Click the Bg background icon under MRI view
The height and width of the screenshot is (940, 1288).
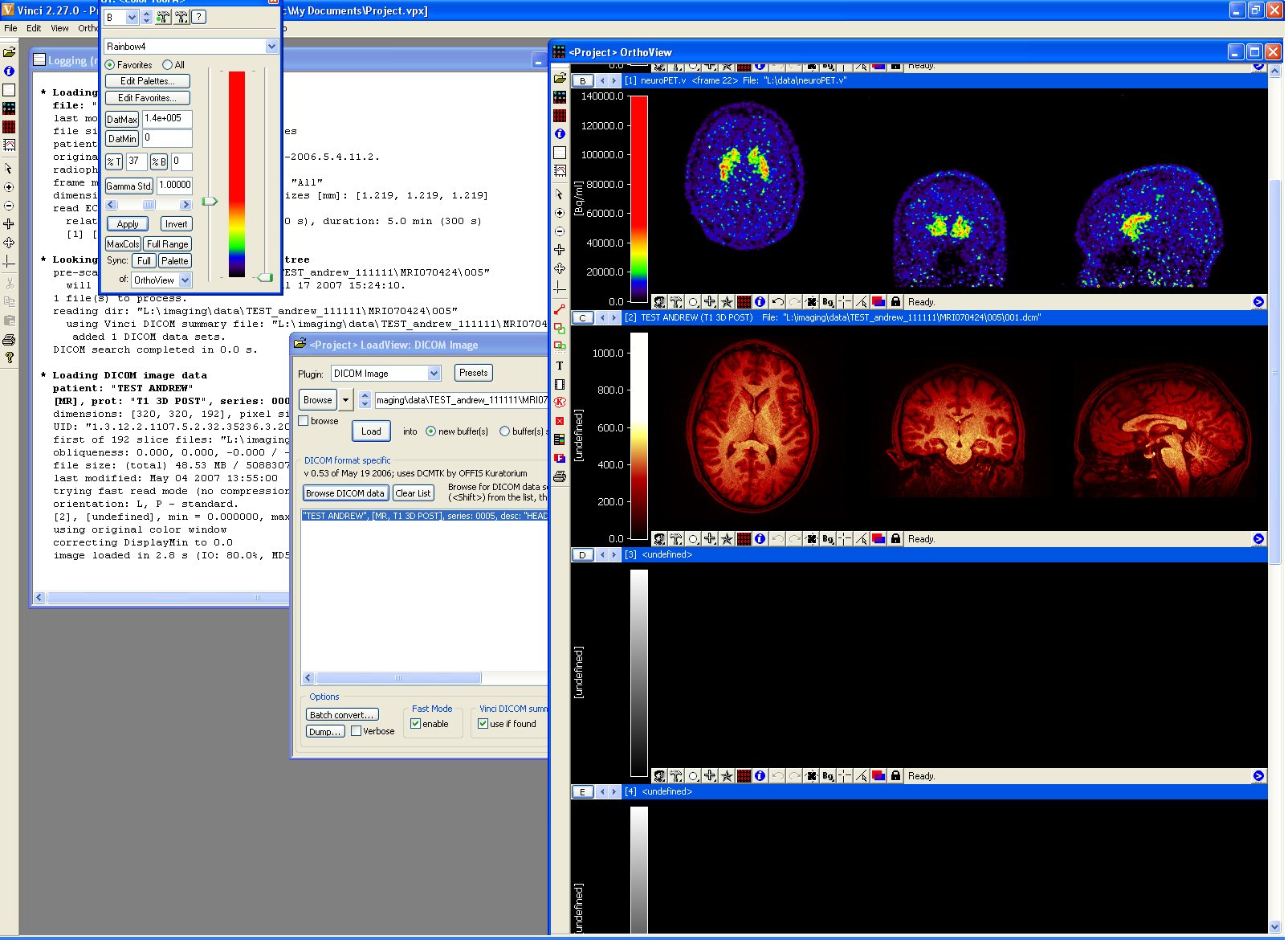coord(828,539)
